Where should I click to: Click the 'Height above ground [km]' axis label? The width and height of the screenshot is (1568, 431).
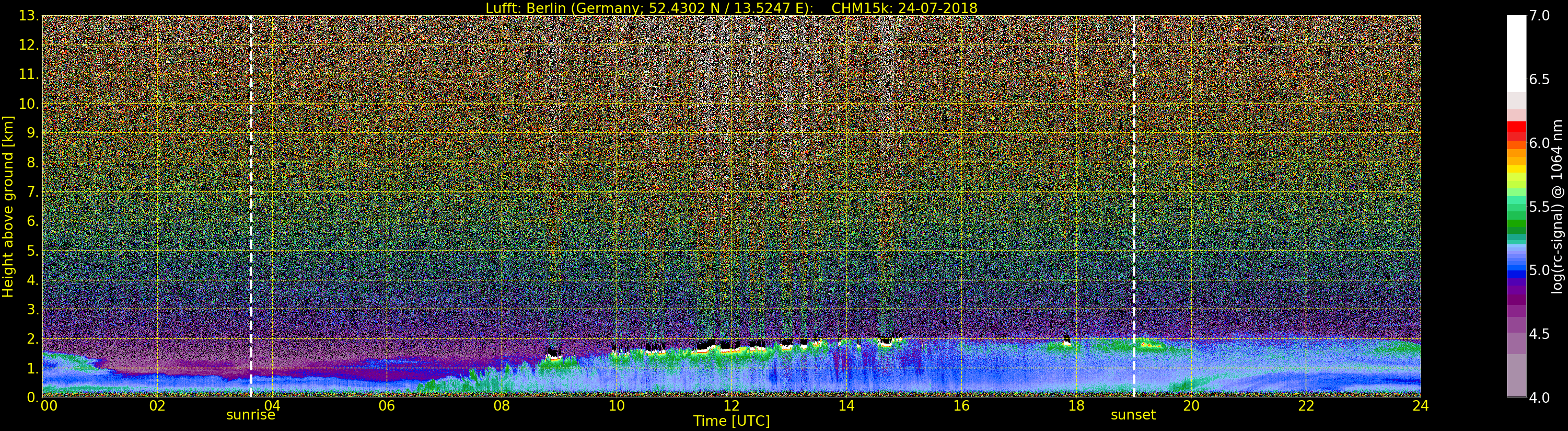pyautogui.click(x=8, y=207)
